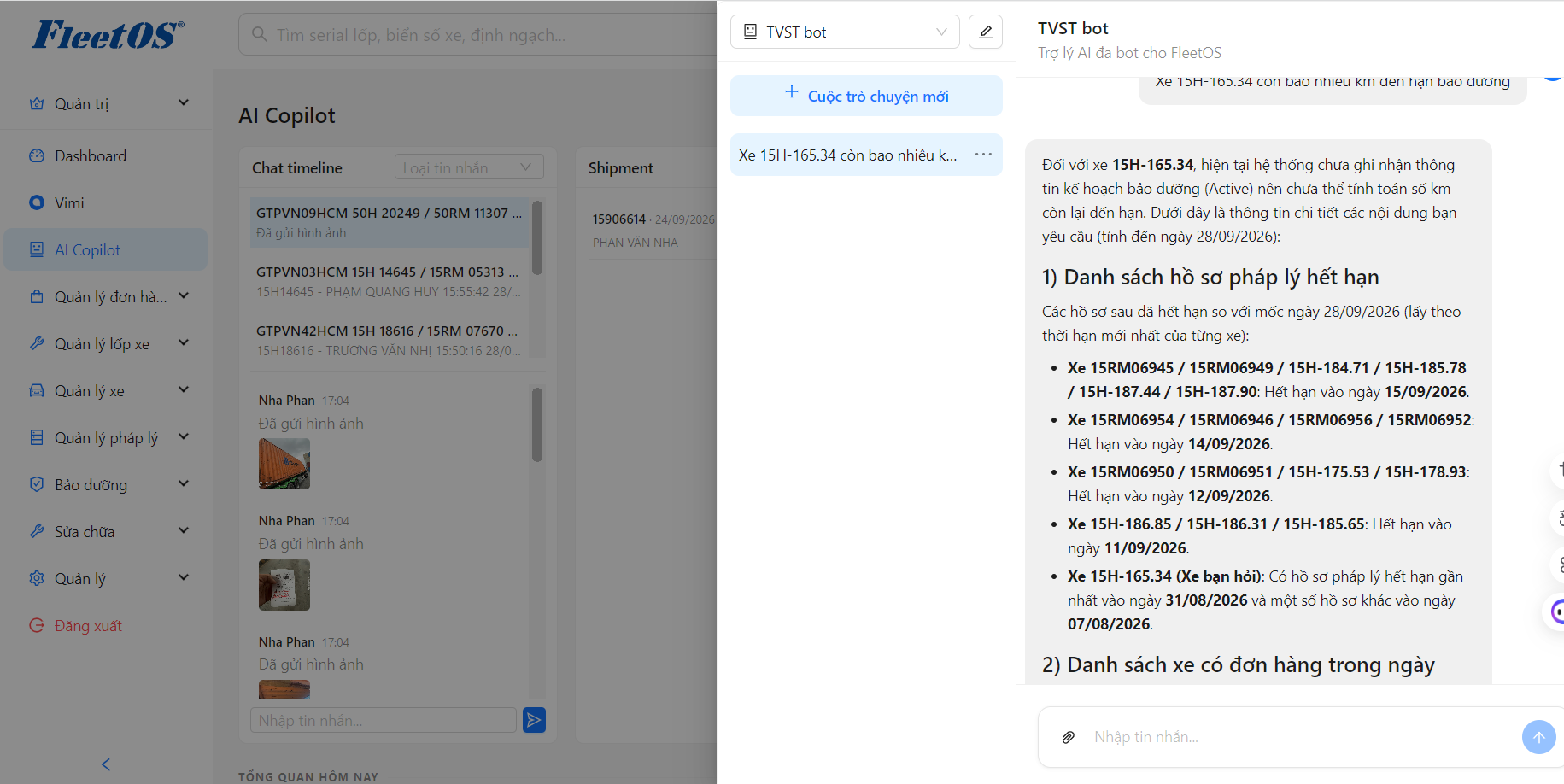Click the search magnifier icon

click(260, 34)
